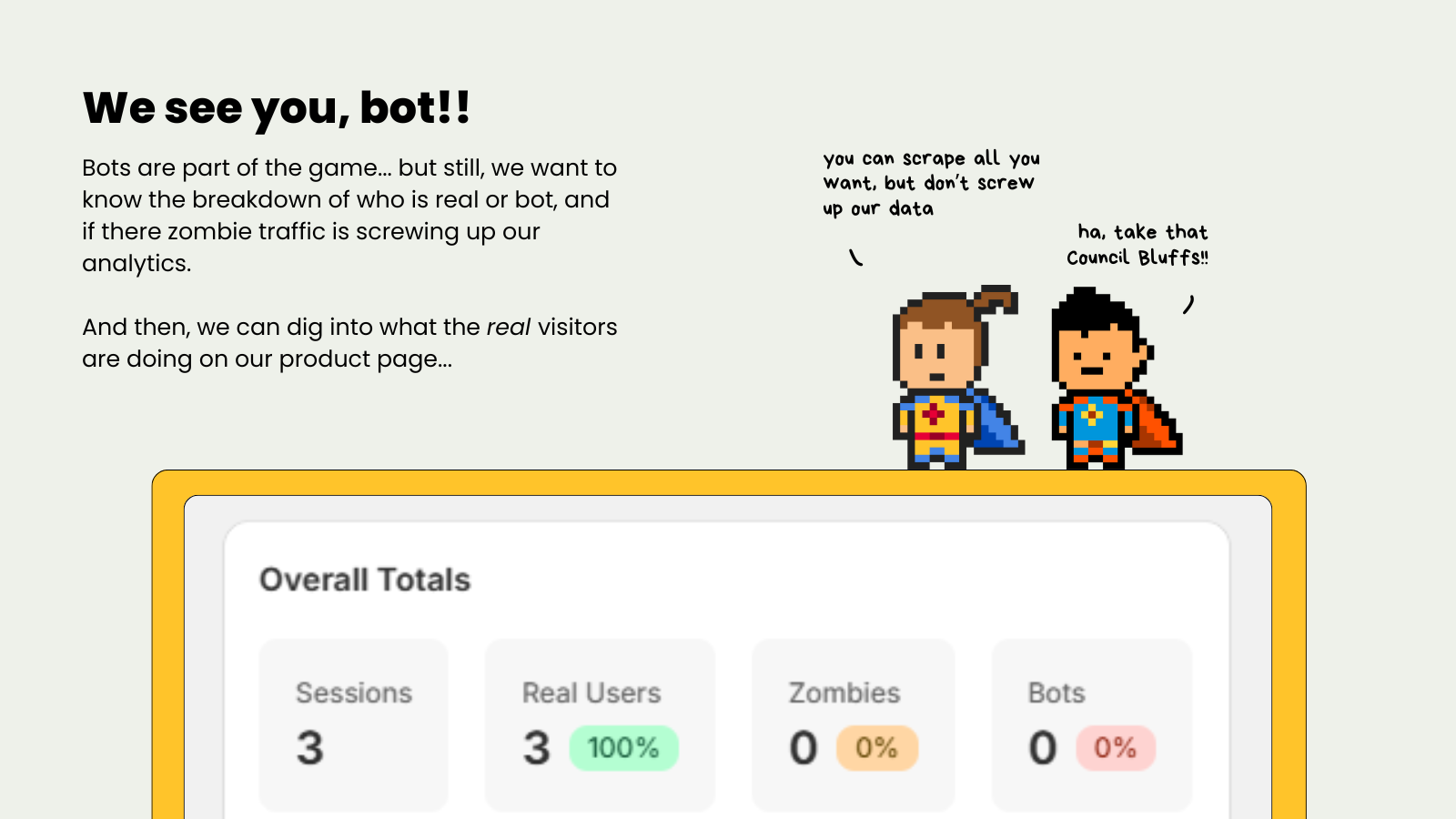The height and width of the screenshot is (819, 1456).
Task: Open the Bots stat label
Action: click(x=1057, y=693)
